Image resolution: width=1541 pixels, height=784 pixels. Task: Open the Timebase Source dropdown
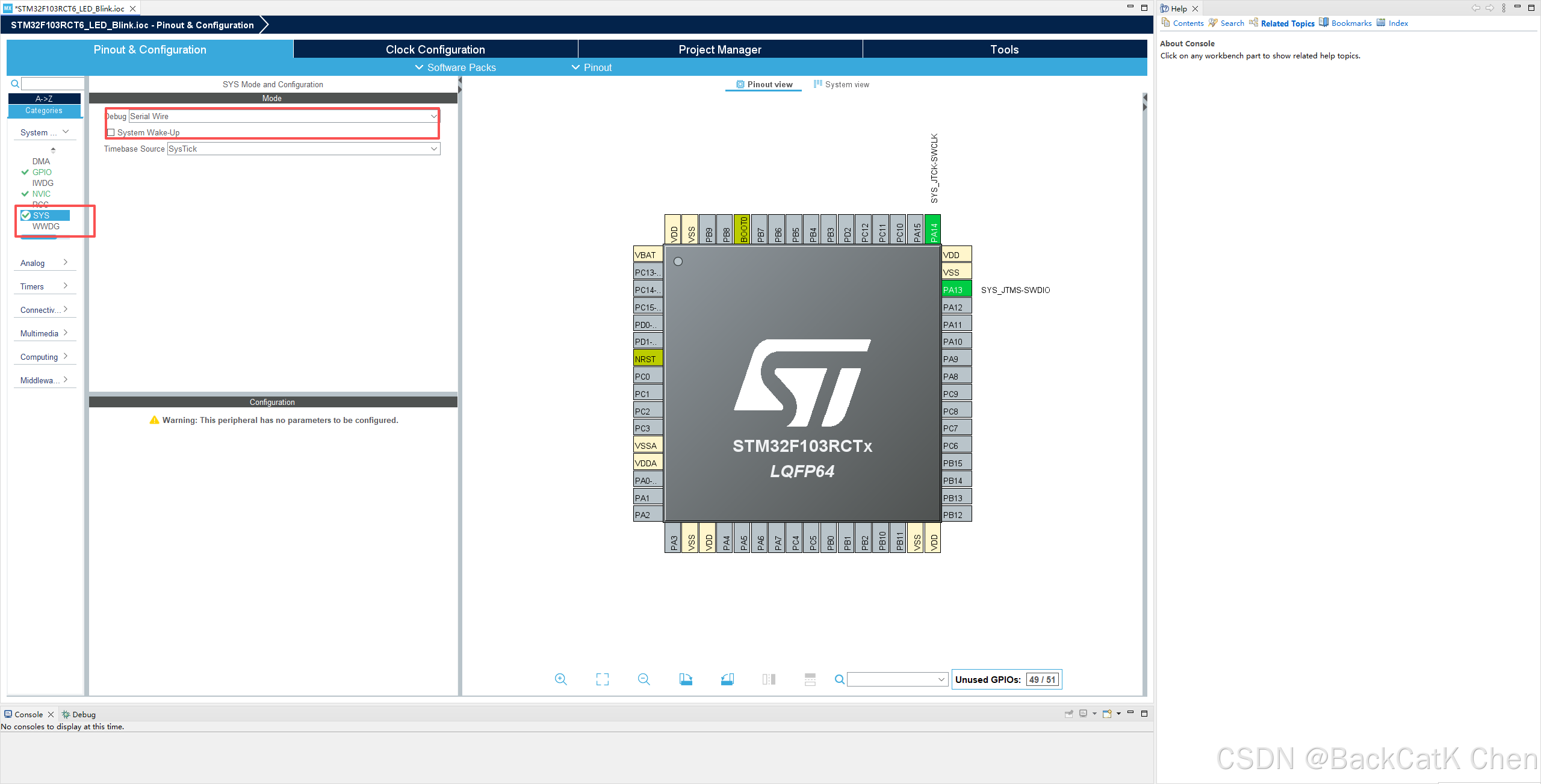(433, 149)
